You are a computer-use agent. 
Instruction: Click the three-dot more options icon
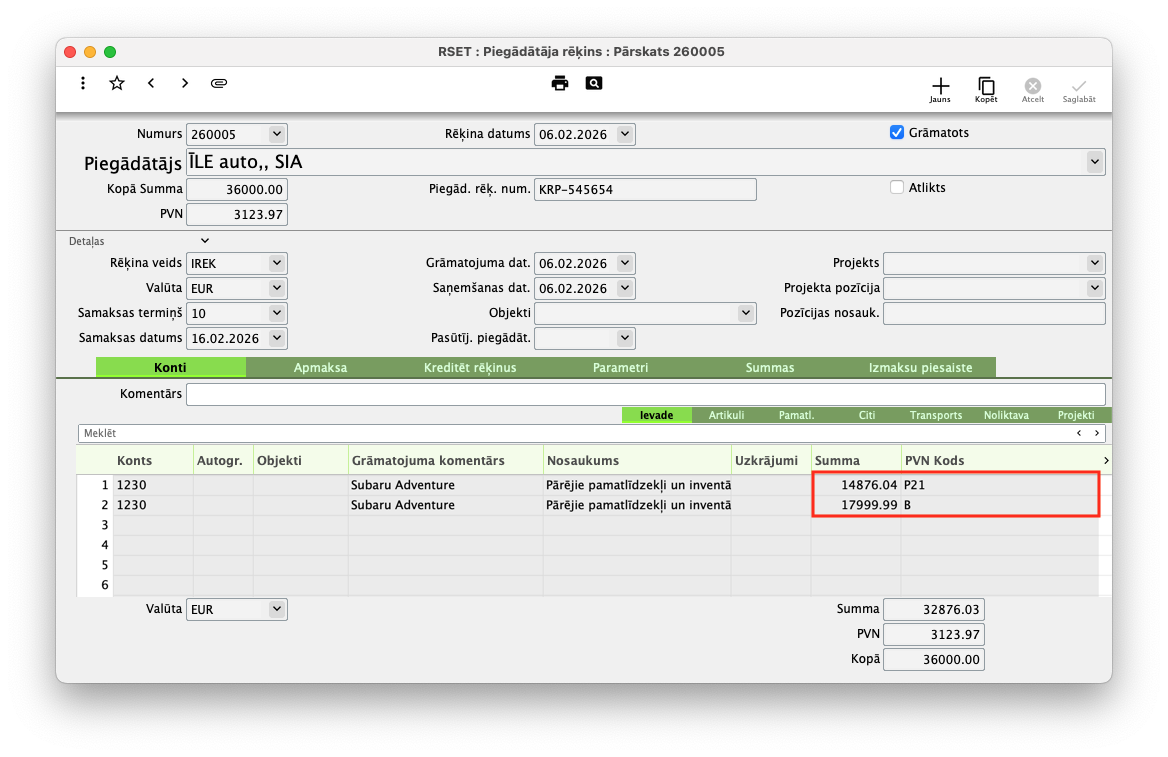83,83
